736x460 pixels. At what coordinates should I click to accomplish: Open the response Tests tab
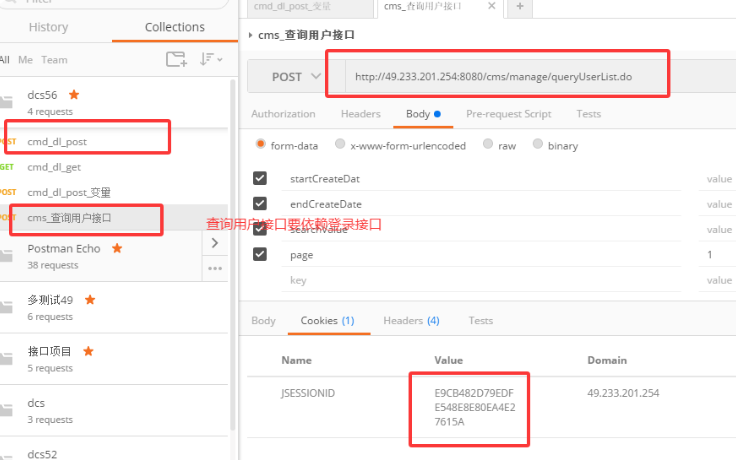481,321
